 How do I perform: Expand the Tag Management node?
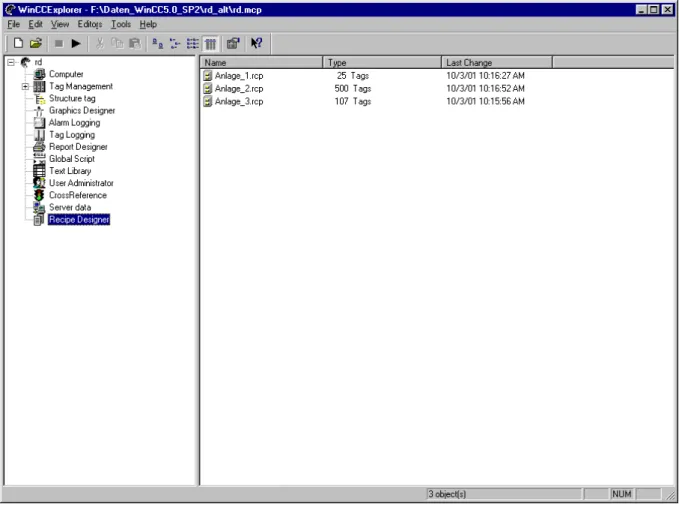25,87
